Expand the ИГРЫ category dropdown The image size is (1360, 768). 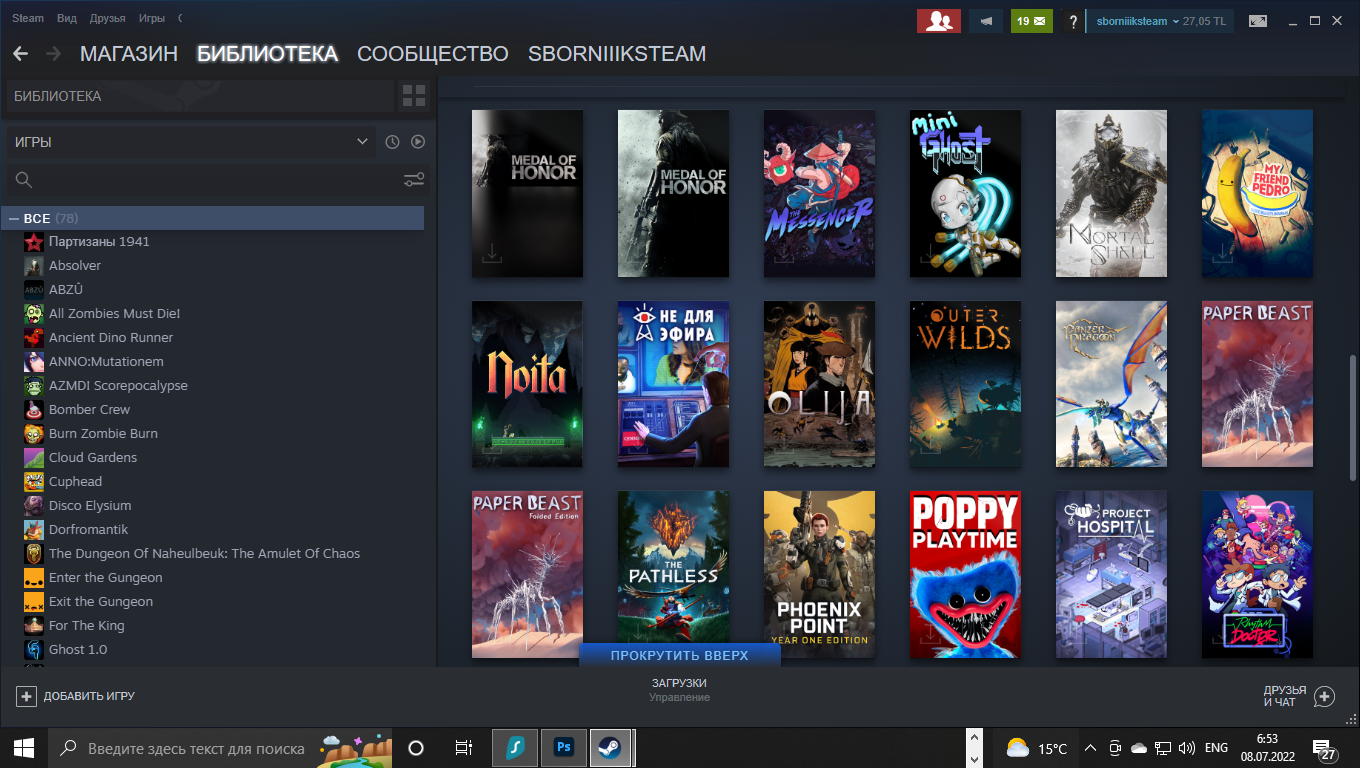coord(190,142)
